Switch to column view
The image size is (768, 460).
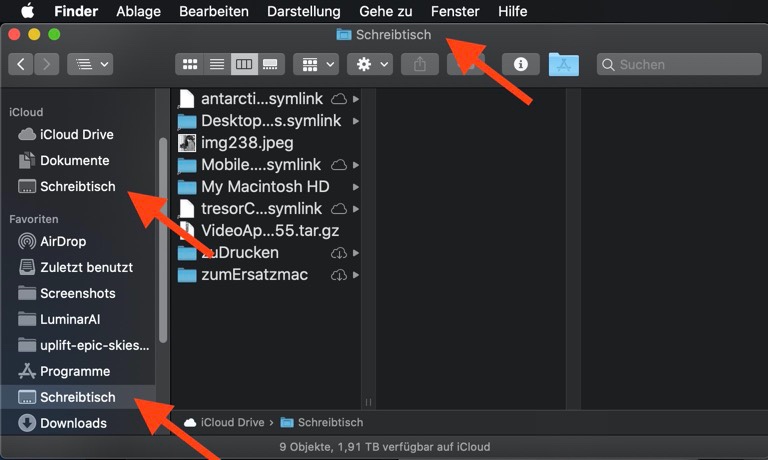click(x=244, y=64)
